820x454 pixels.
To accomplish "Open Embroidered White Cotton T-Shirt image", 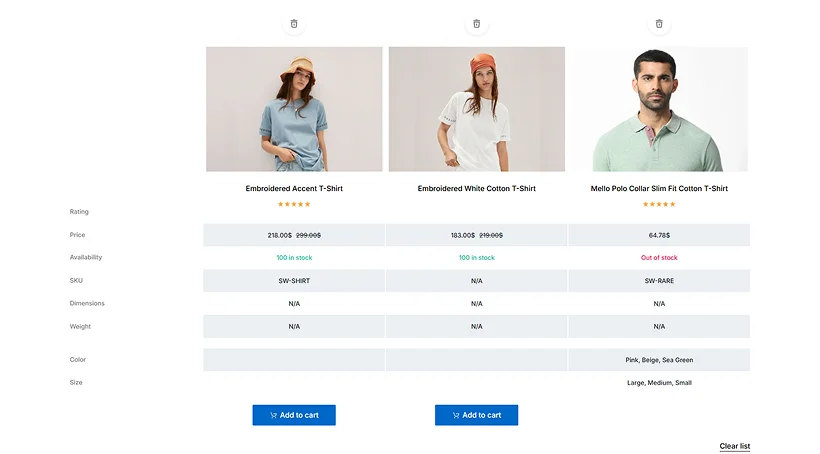I will pos(476,109).
